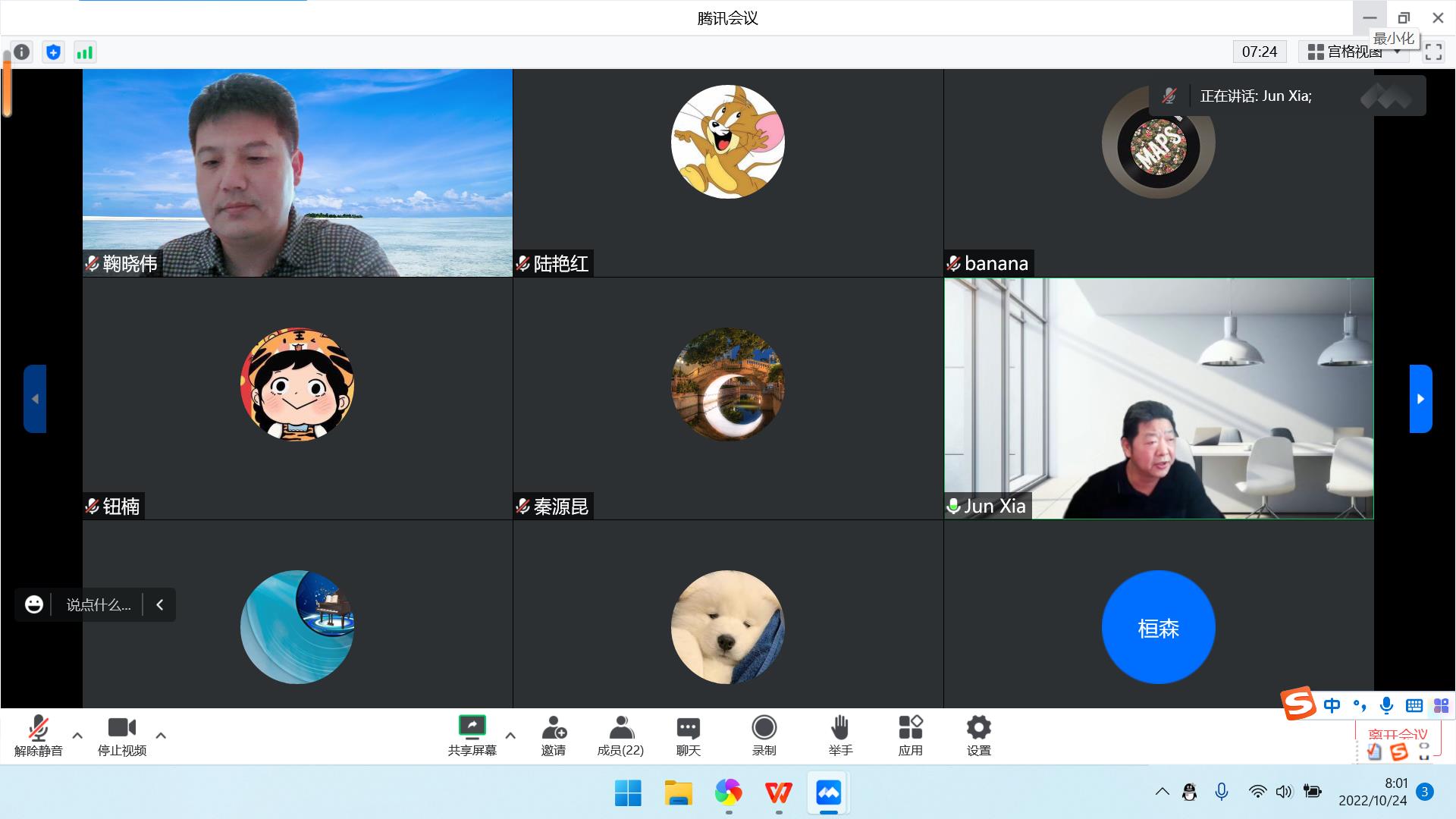Check the green network signal icon
1456x819 pixels.
click(84, 52)
